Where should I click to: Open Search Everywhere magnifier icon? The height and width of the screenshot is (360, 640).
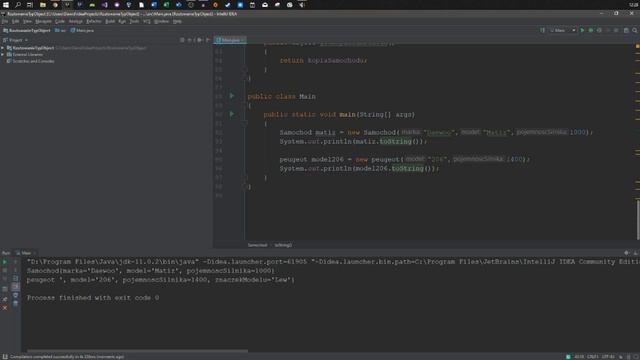tap(635, 31)
